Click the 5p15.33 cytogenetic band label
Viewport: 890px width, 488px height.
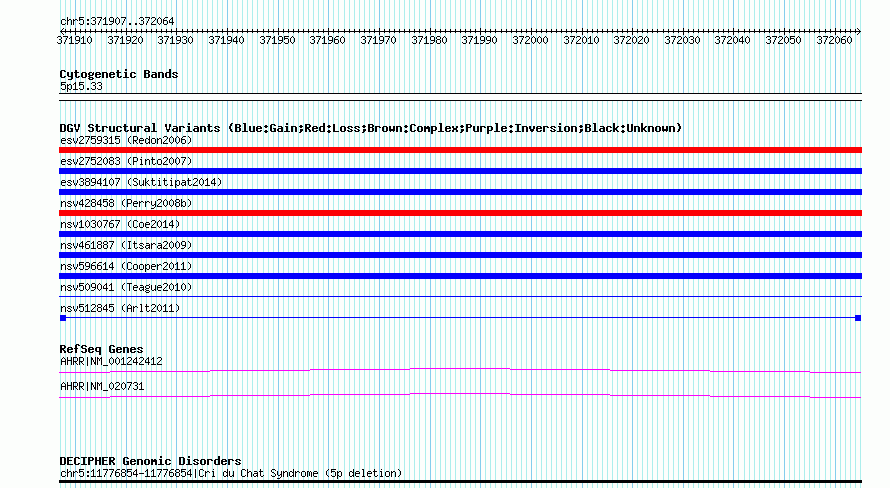pyautogui.click(x=81, y=86)
